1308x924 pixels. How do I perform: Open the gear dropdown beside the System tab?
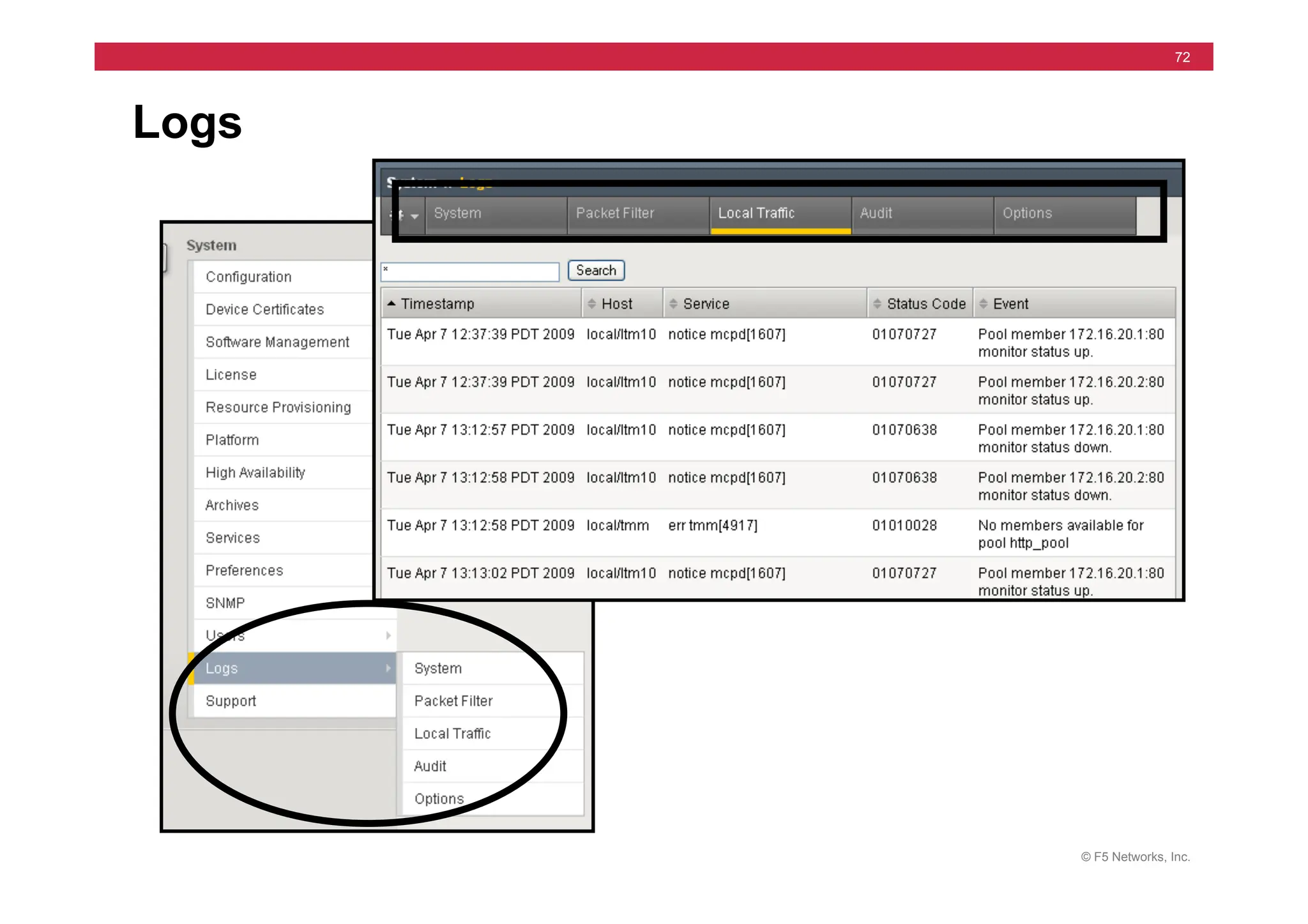406,215
